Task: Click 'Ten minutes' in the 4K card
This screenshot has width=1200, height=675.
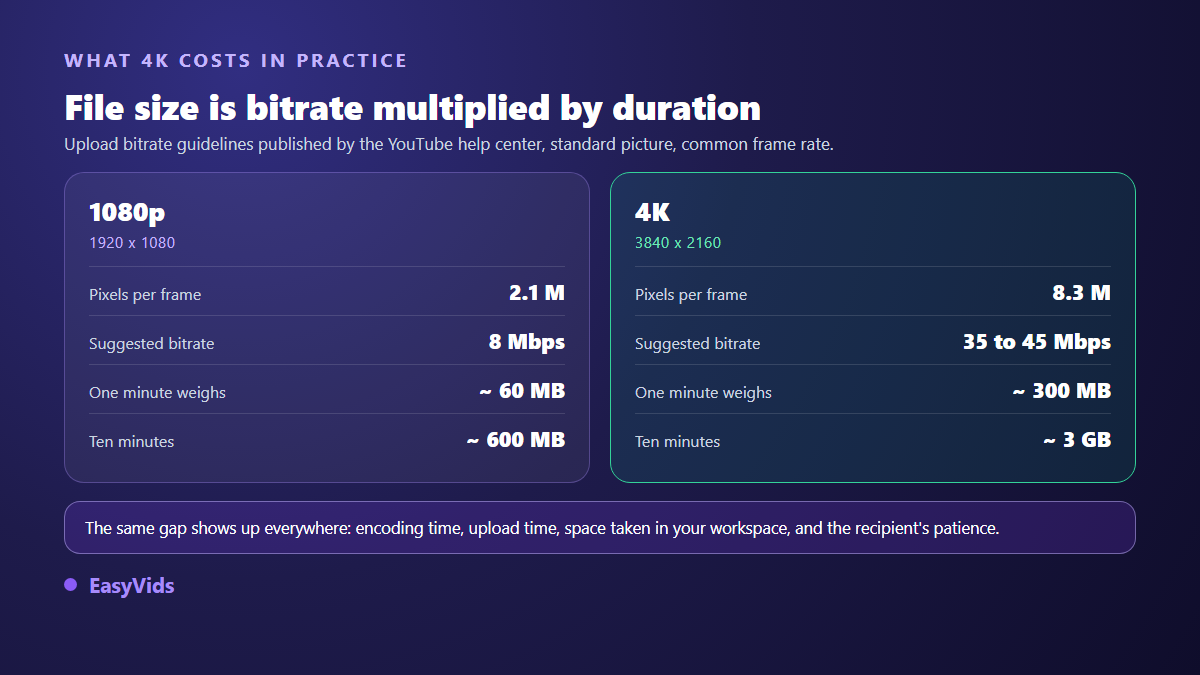Action: coord(678,442)
